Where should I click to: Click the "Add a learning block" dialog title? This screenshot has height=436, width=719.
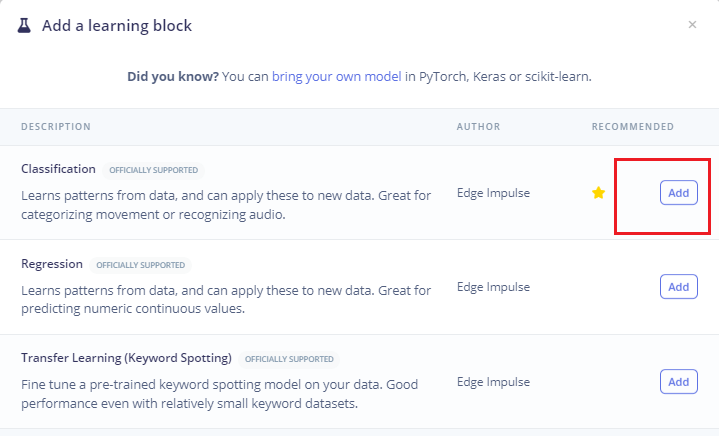click(117, 25)
